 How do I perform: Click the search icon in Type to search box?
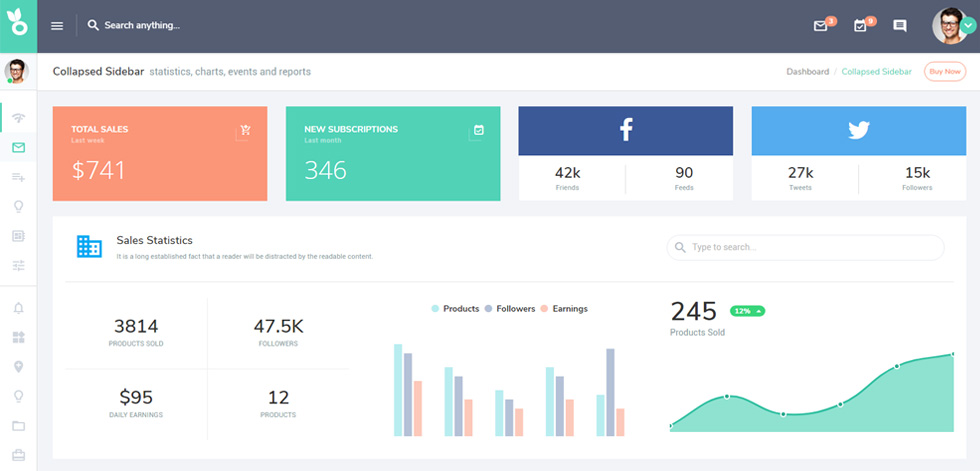(680, 247)
